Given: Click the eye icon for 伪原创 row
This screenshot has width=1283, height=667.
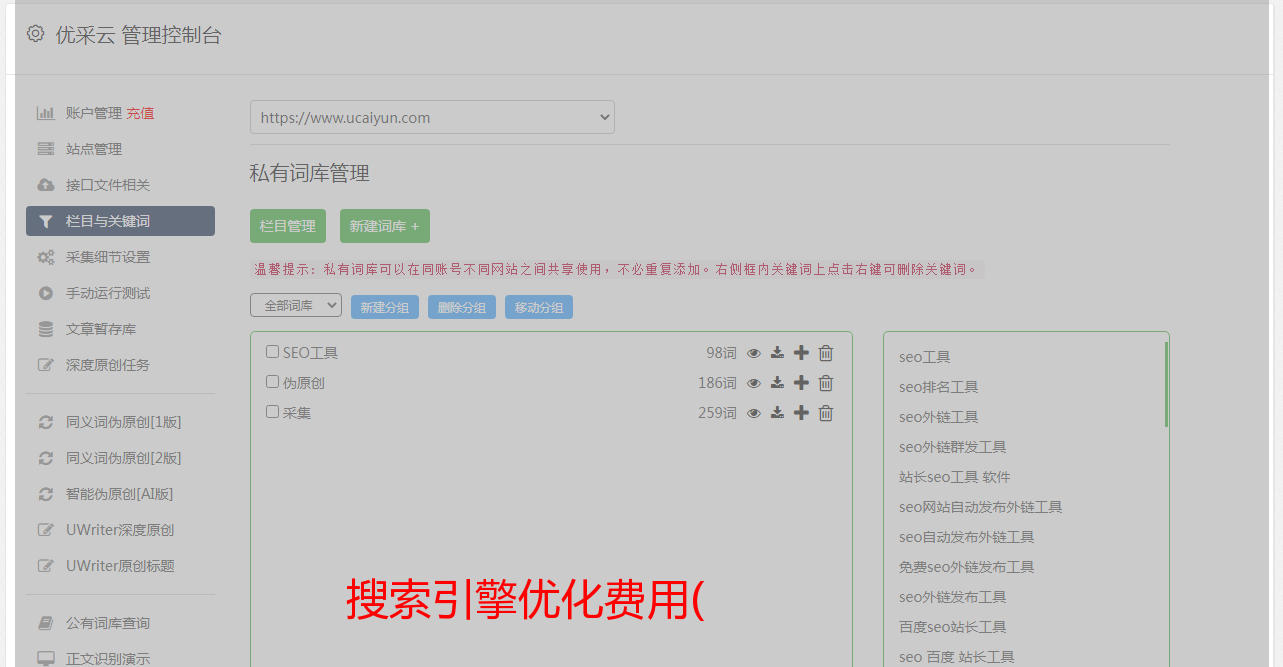Looking at the screenshot, I should click(x=754, y=383).
